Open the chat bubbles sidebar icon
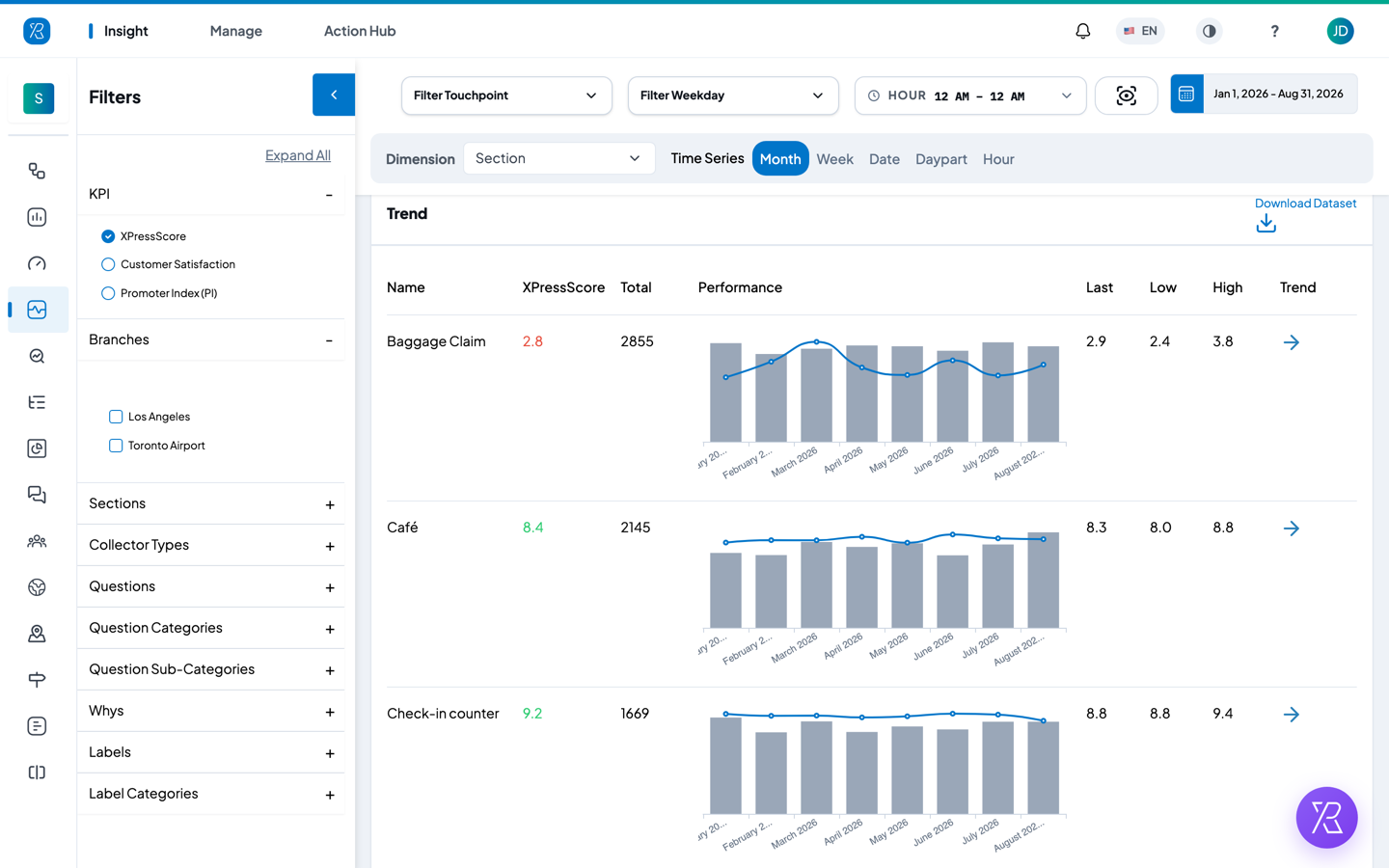This screenshot has height=868, width=1389. (37, 495)
